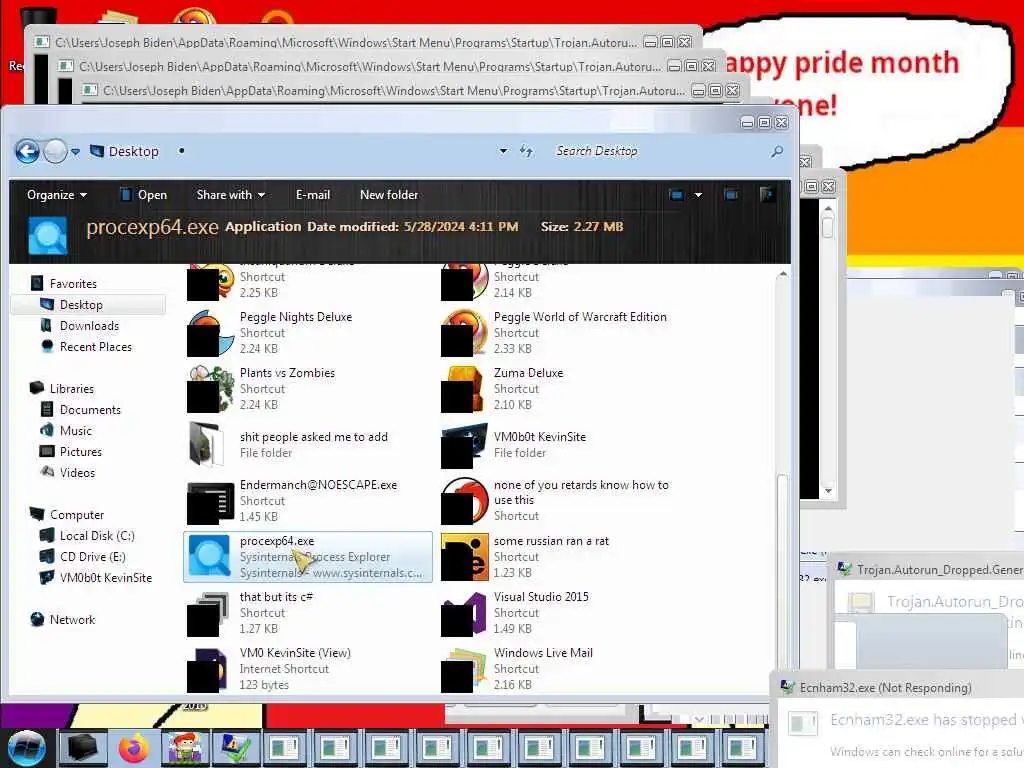
Task: Select Favorites in the navigation pane
Action: pyautogui.click(x=64, y=283)
